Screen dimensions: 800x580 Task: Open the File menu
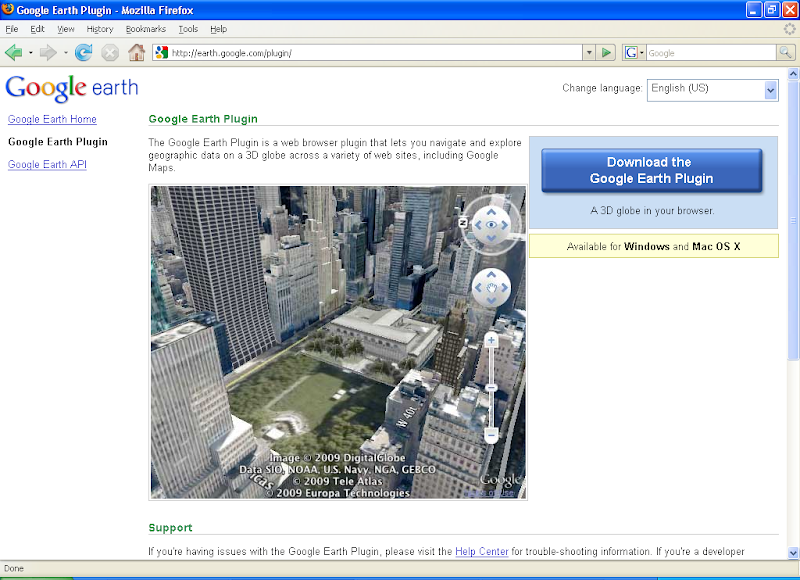click(11, 29)
